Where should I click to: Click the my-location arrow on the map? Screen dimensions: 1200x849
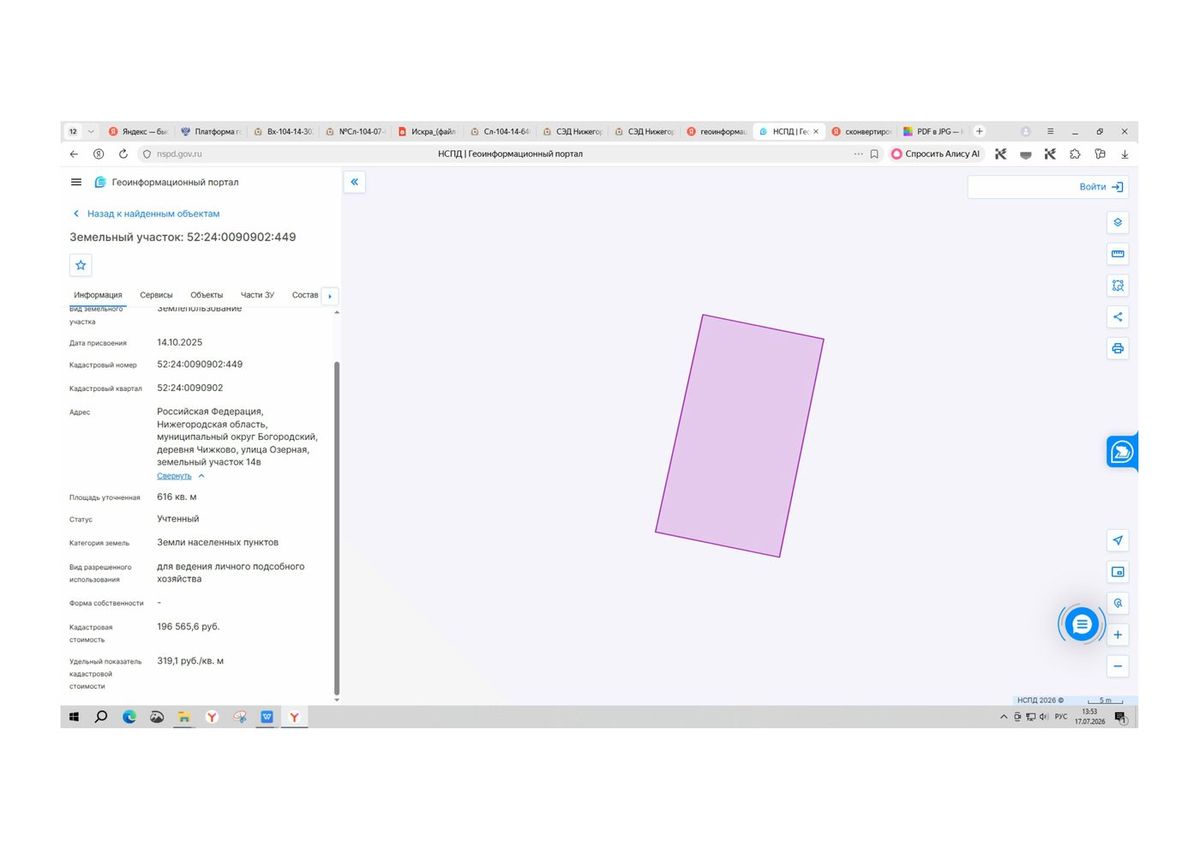(x=1118, y=541)
